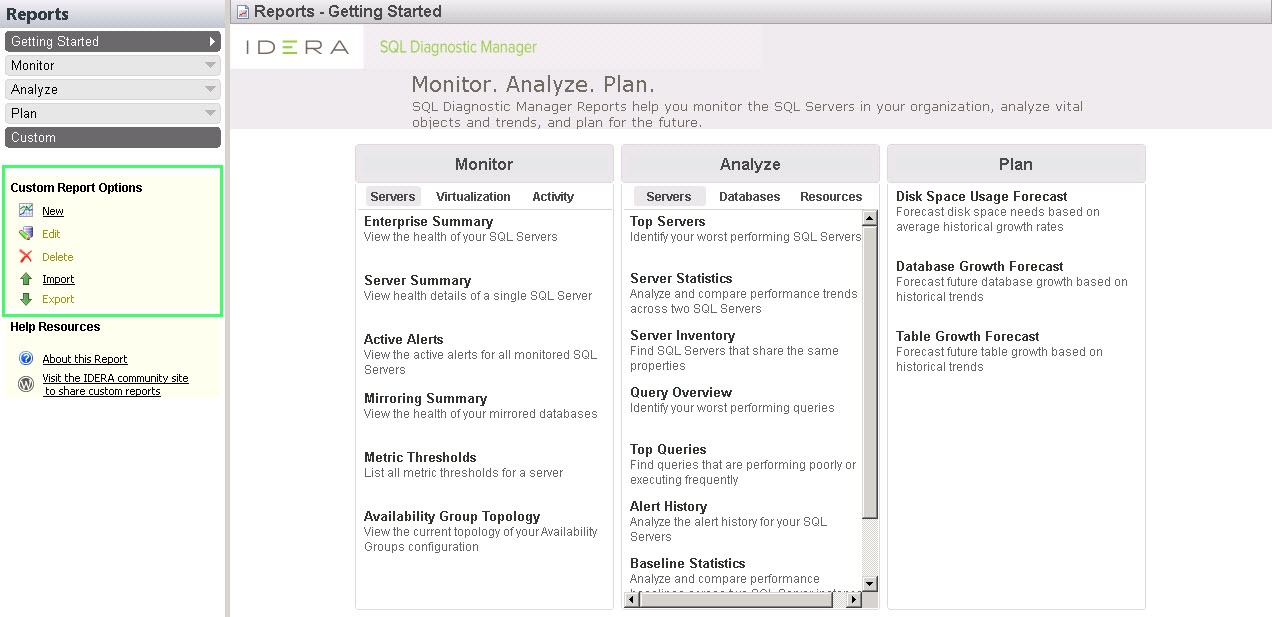Expand the Analyze sidebar section
This screenshot has width=1272, height=617.
click(x=113, y=89)
